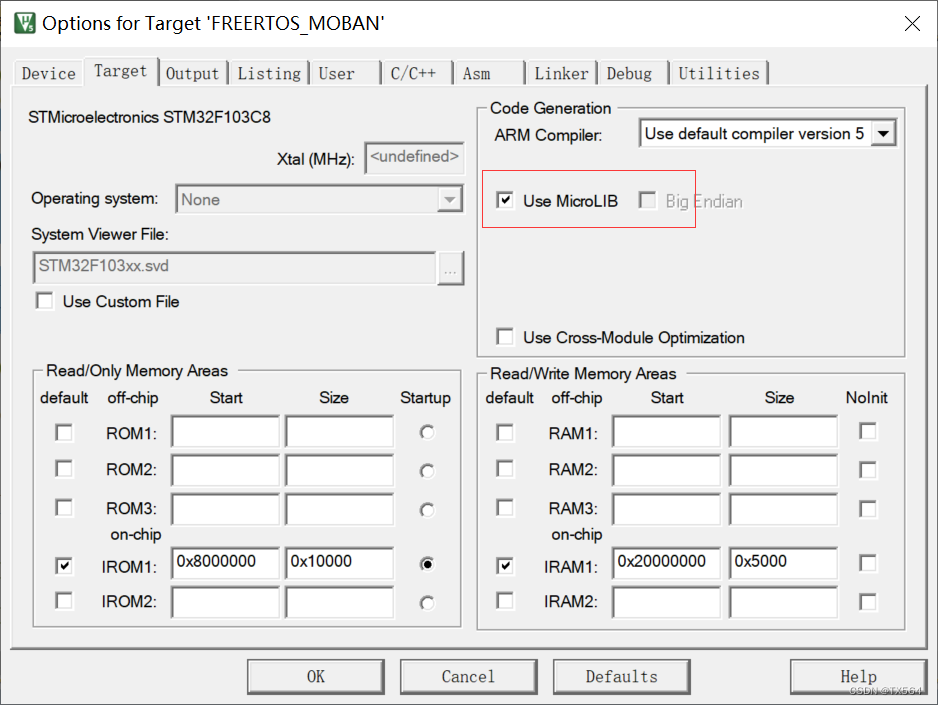Click the Keil uVision icon in title bar
938x705 pixels.
click(25, 23)
